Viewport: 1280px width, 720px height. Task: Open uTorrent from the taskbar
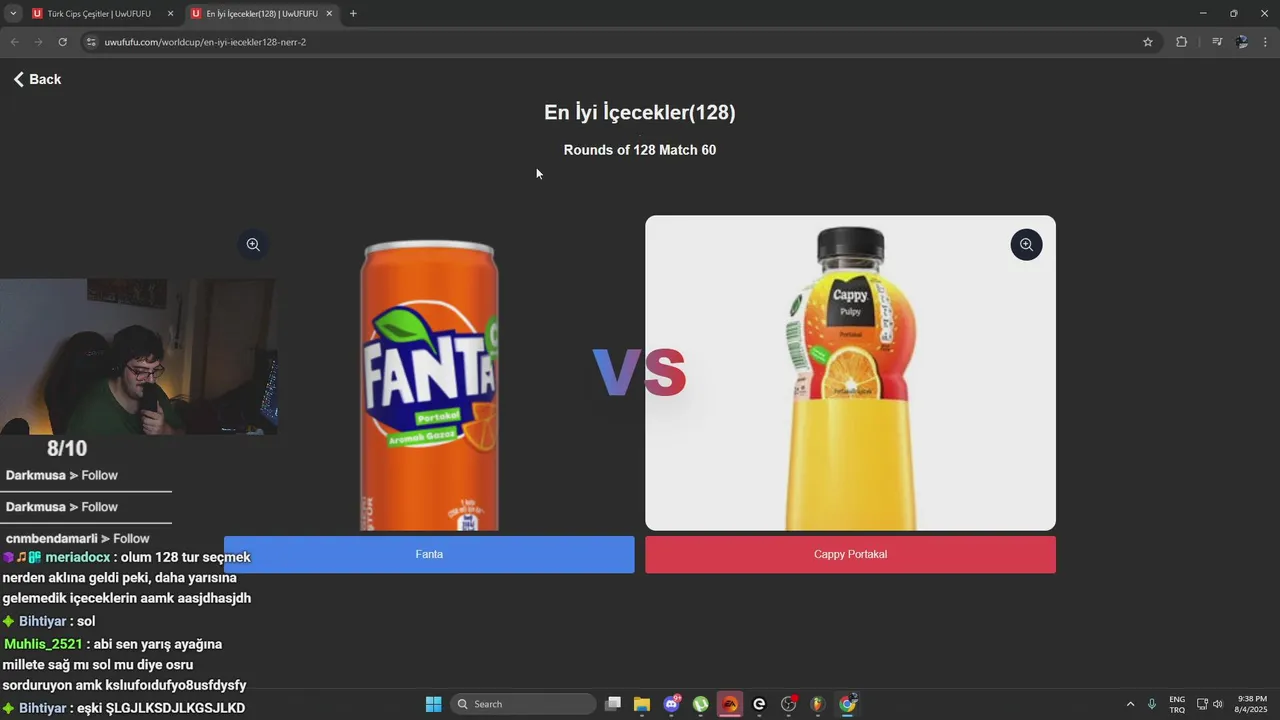click(x=701, y=704)
